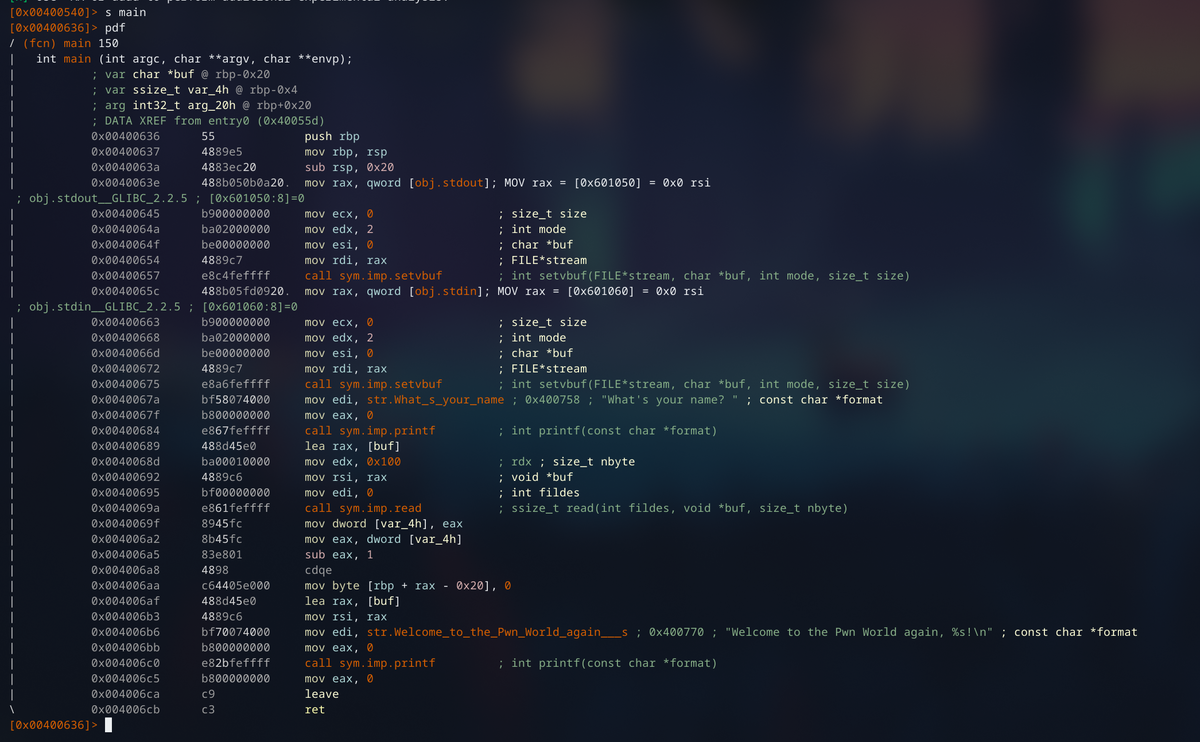Click 'str.Welcome_to_the_Pwn_World_again___s' reference
The height and width of the screenshot is (742, 1200).
(498, 632)
